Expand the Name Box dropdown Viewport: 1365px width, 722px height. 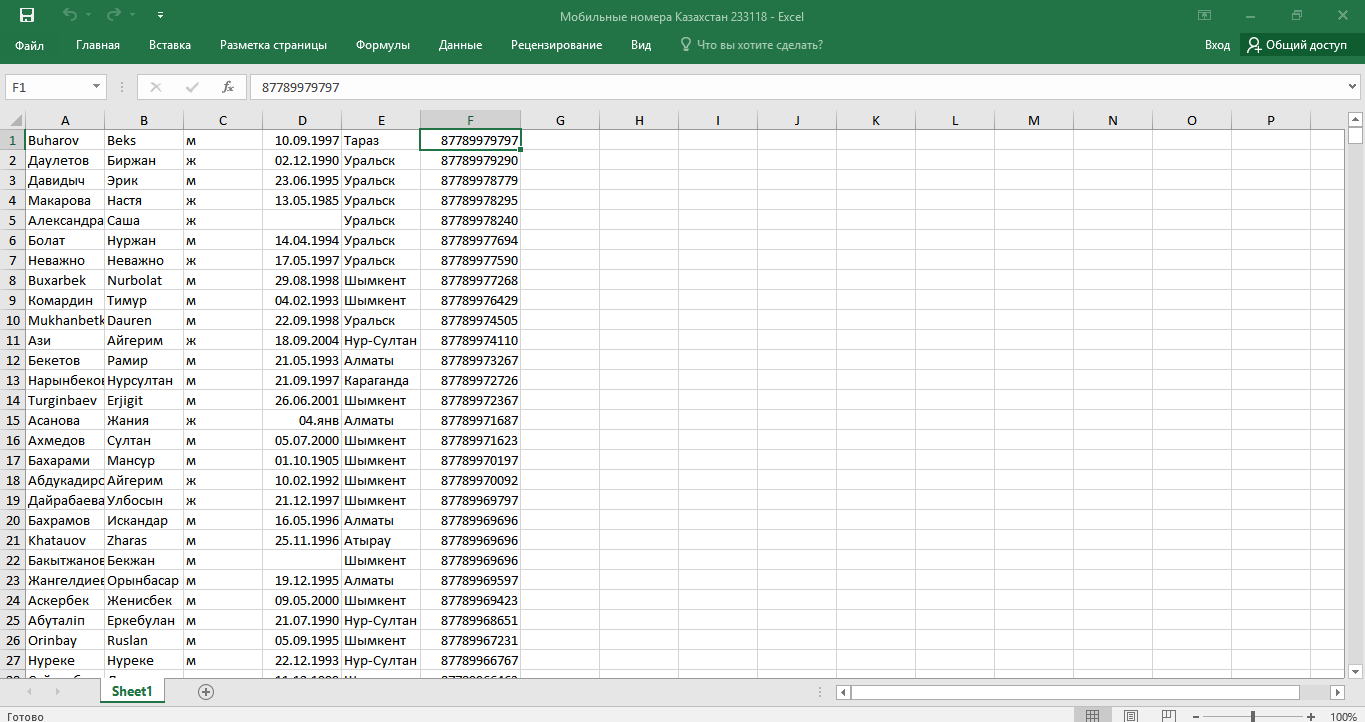[x=97, y=87]
